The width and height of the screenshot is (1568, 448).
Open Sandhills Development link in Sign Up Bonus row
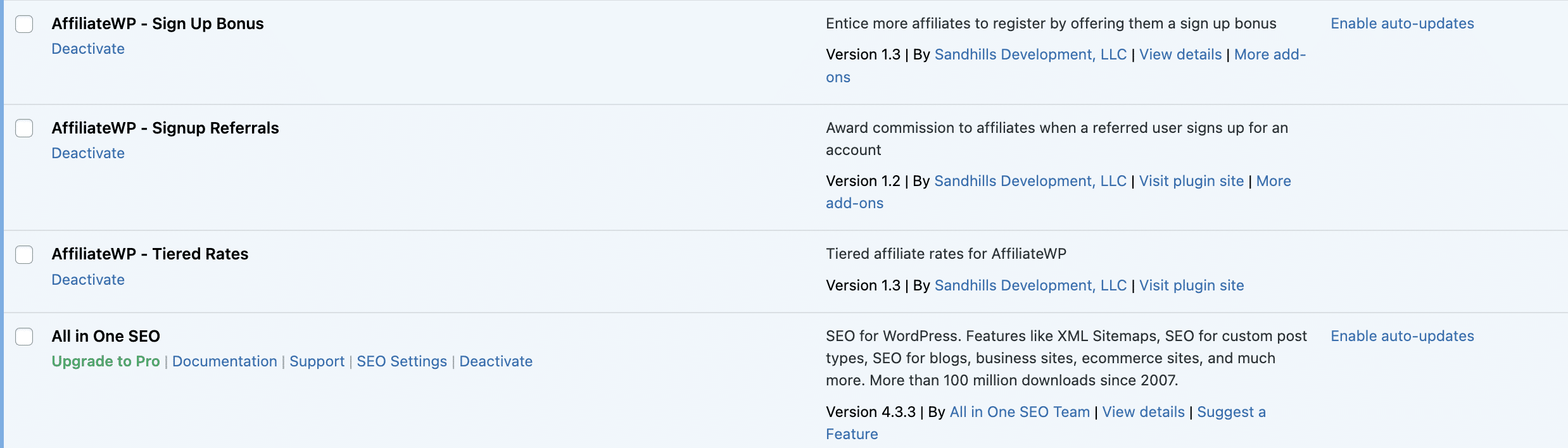point(1031,54)
